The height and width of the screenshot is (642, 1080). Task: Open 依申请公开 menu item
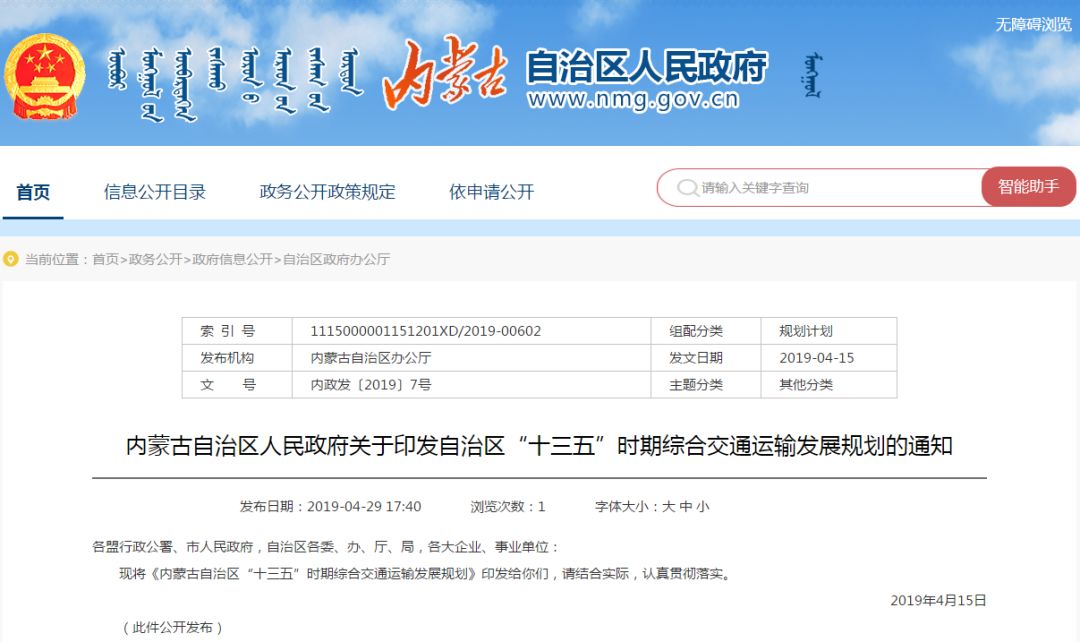(x=492, y=192)
